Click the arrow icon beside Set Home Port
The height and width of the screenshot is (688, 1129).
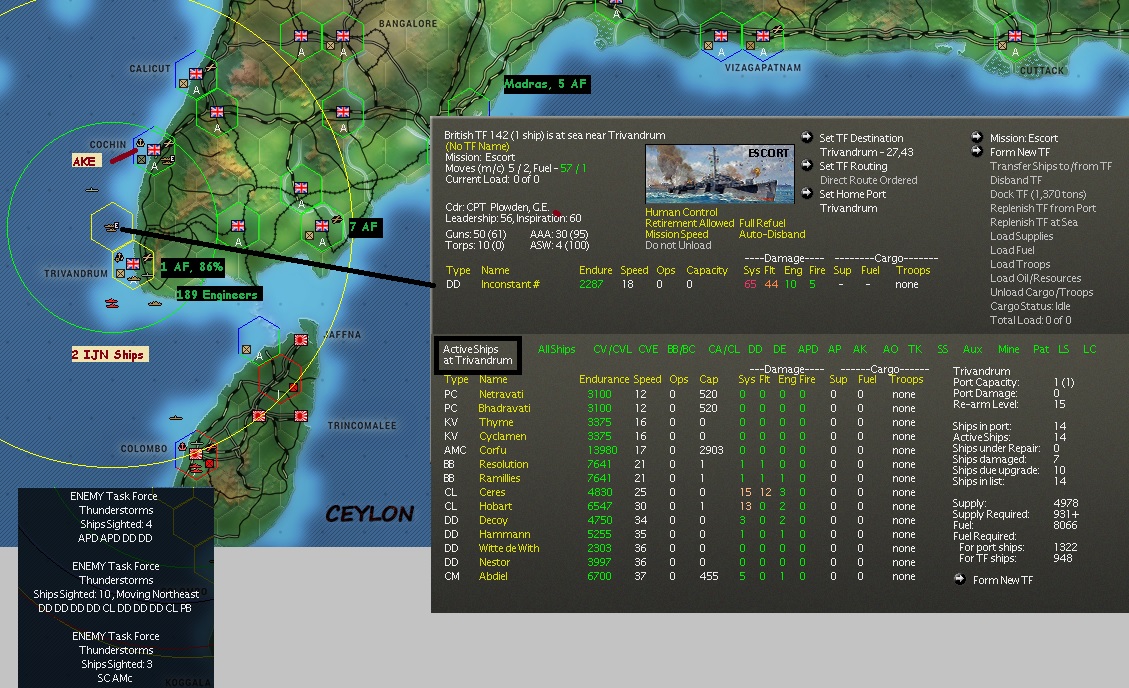pos(807,193)
